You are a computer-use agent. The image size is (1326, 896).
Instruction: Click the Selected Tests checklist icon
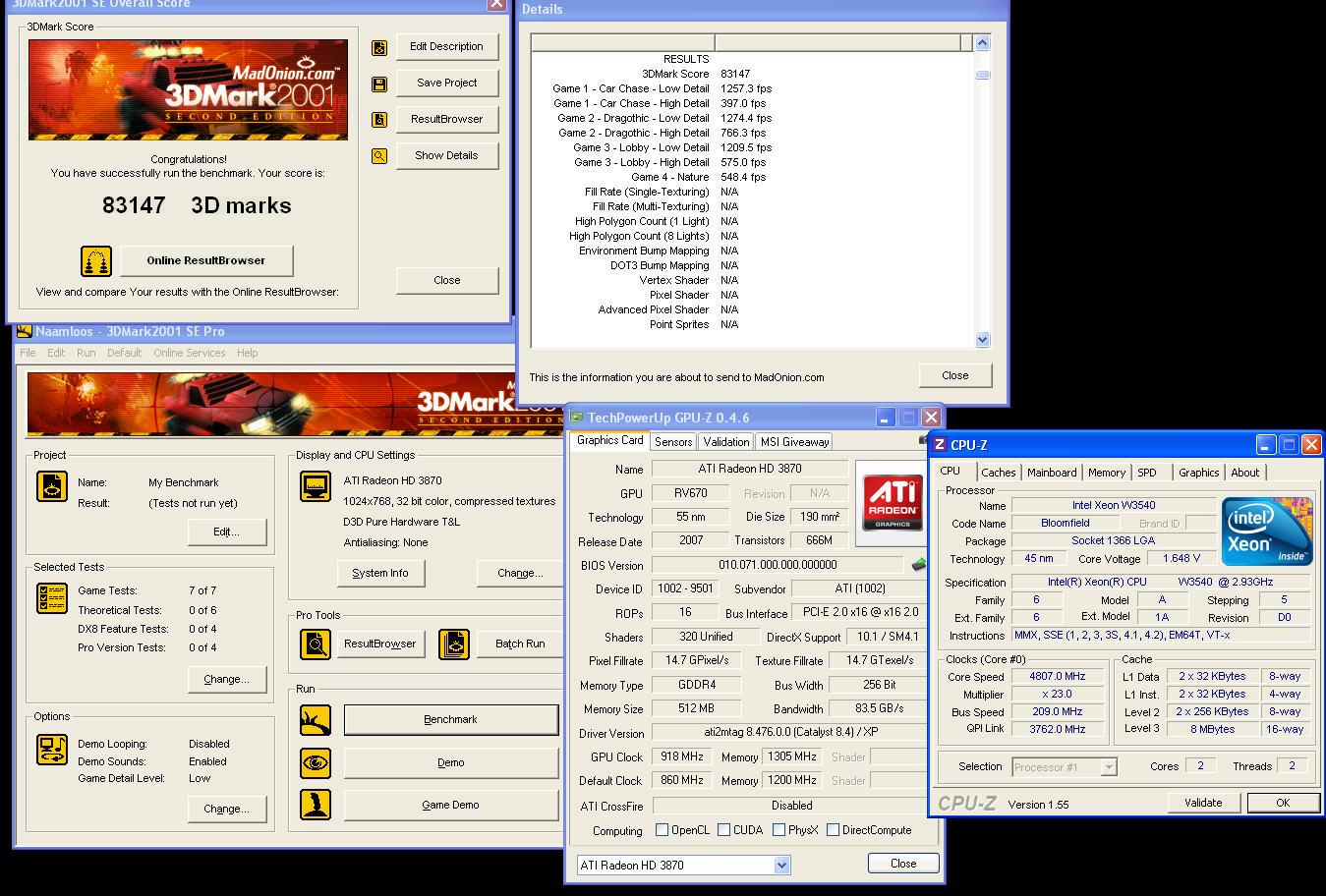52,598
